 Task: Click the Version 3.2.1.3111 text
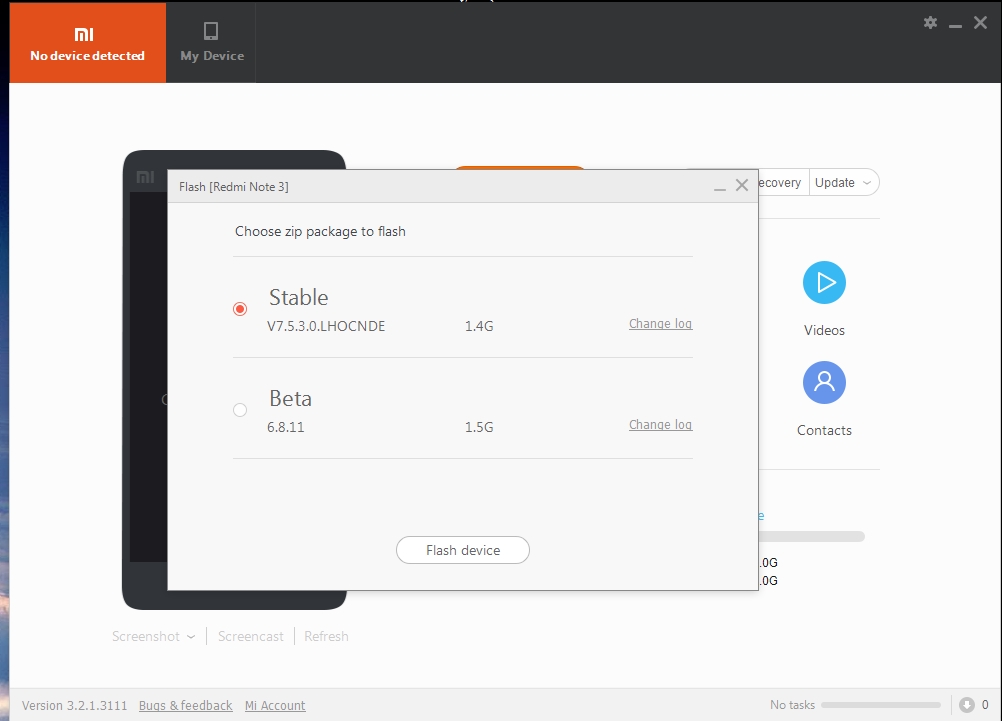74,706
